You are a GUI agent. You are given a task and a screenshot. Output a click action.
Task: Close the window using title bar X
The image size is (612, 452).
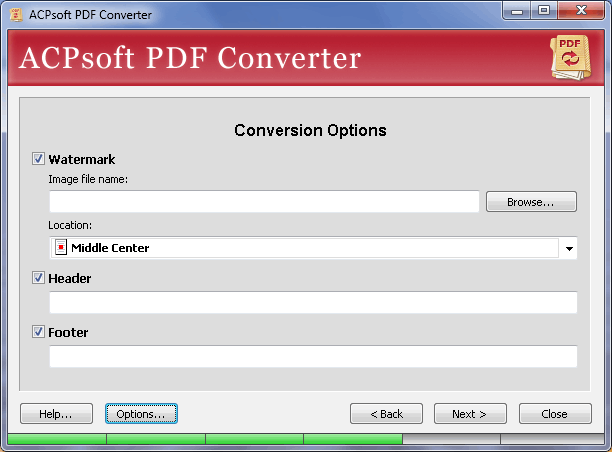tap(579, 11)
